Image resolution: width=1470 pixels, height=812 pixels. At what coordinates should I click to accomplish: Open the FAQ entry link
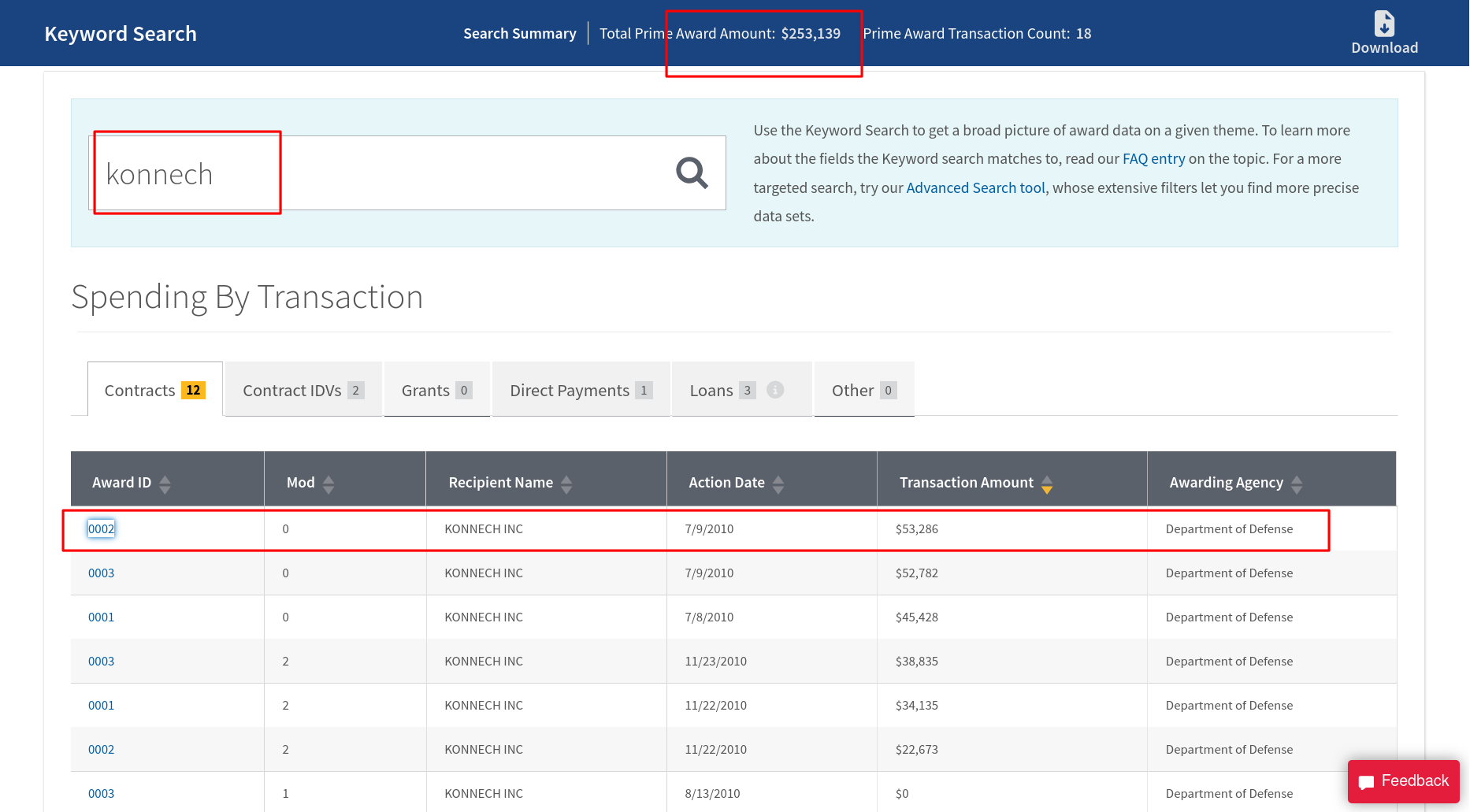1153,159
